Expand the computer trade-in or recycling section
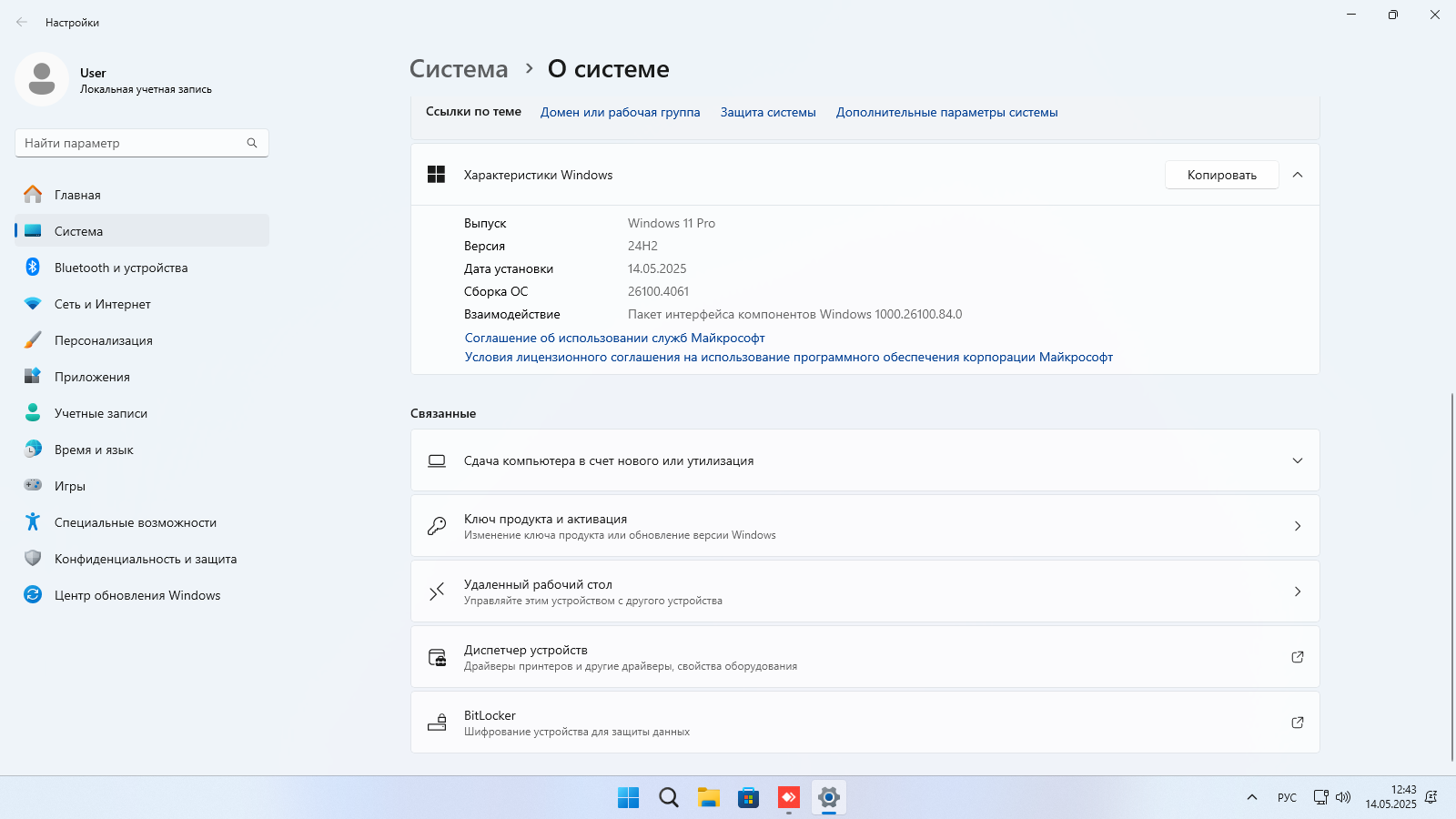1456x819 pixels. (x=1298, y=460)
